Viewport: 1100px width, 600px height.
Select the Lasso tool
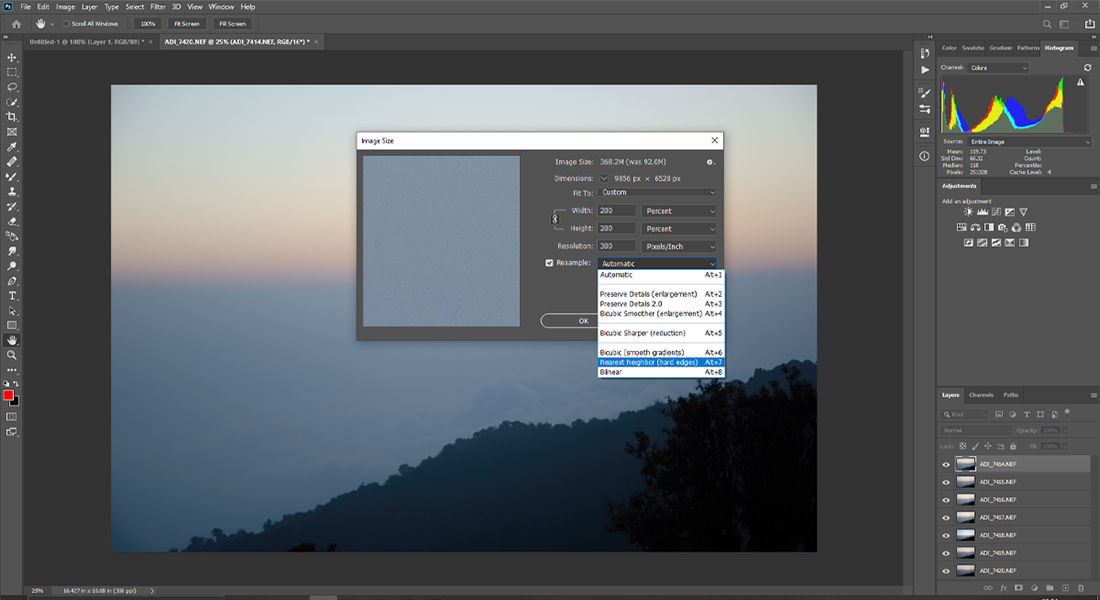pyautogui.click(x=12, y=87)
